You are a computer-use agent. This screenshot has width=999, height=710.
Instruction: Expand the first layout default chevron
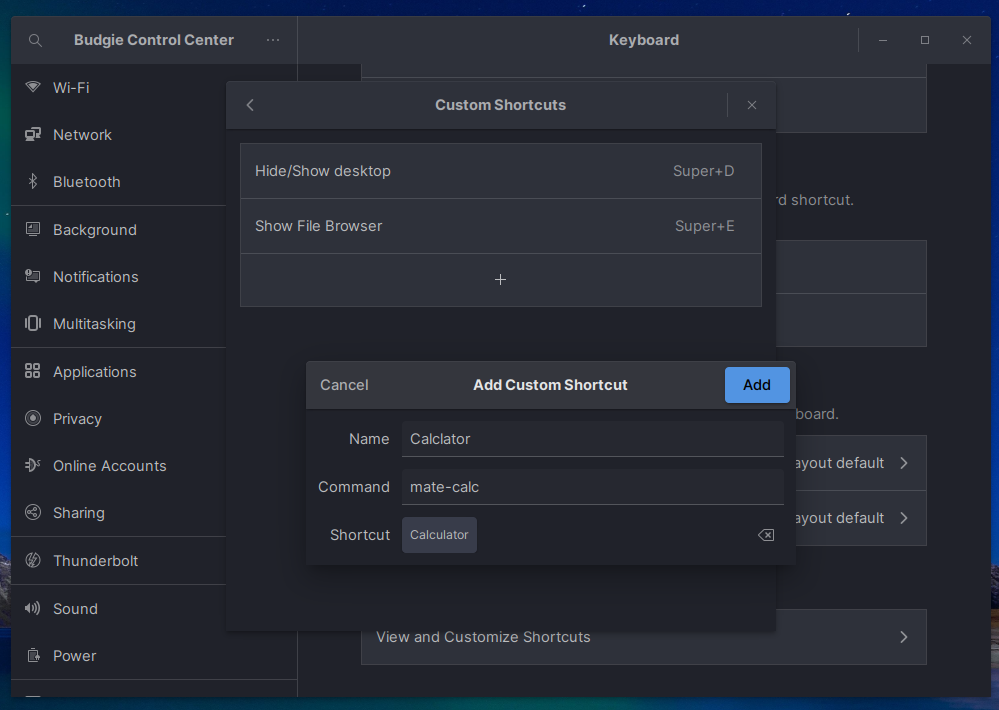pyautogui.click(x=904, y=463)
